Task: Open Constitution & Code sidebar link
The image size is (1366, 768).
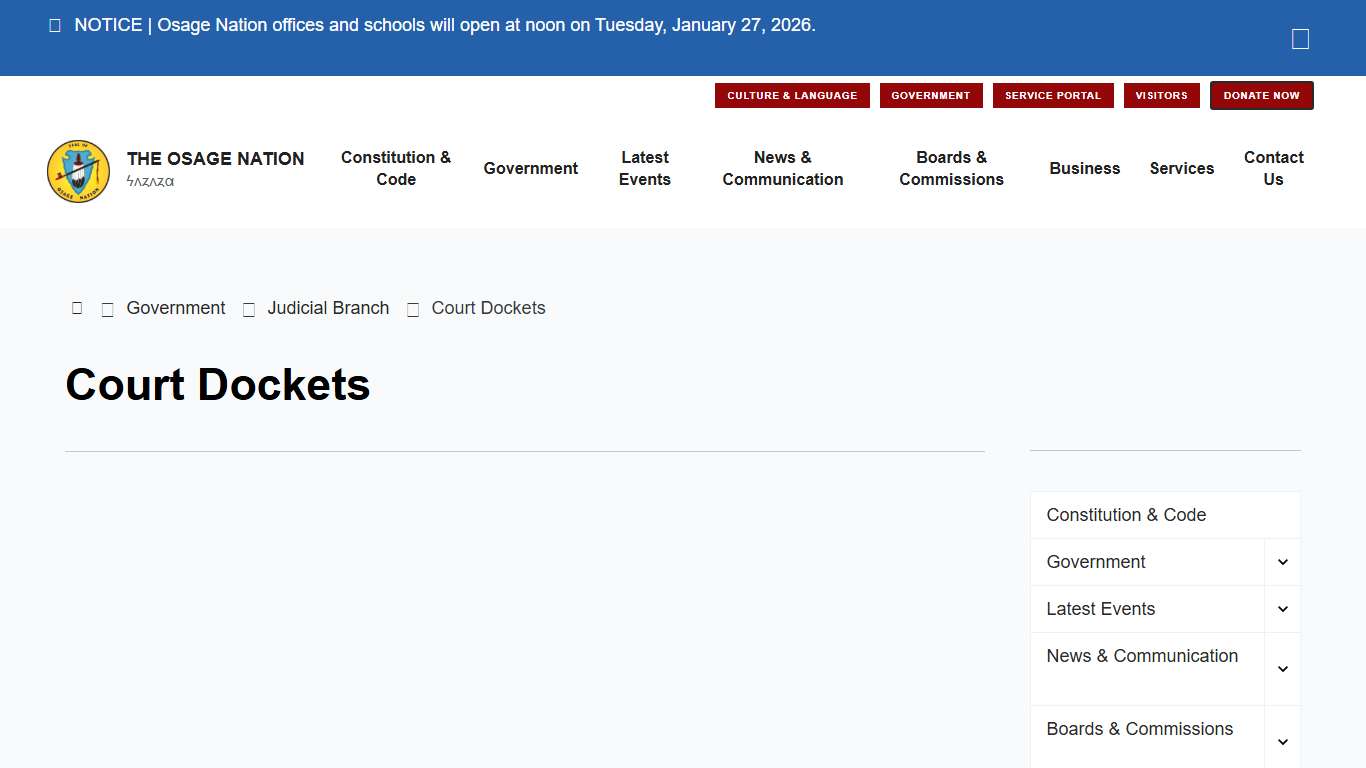Action: click(x=1126, y=515)
